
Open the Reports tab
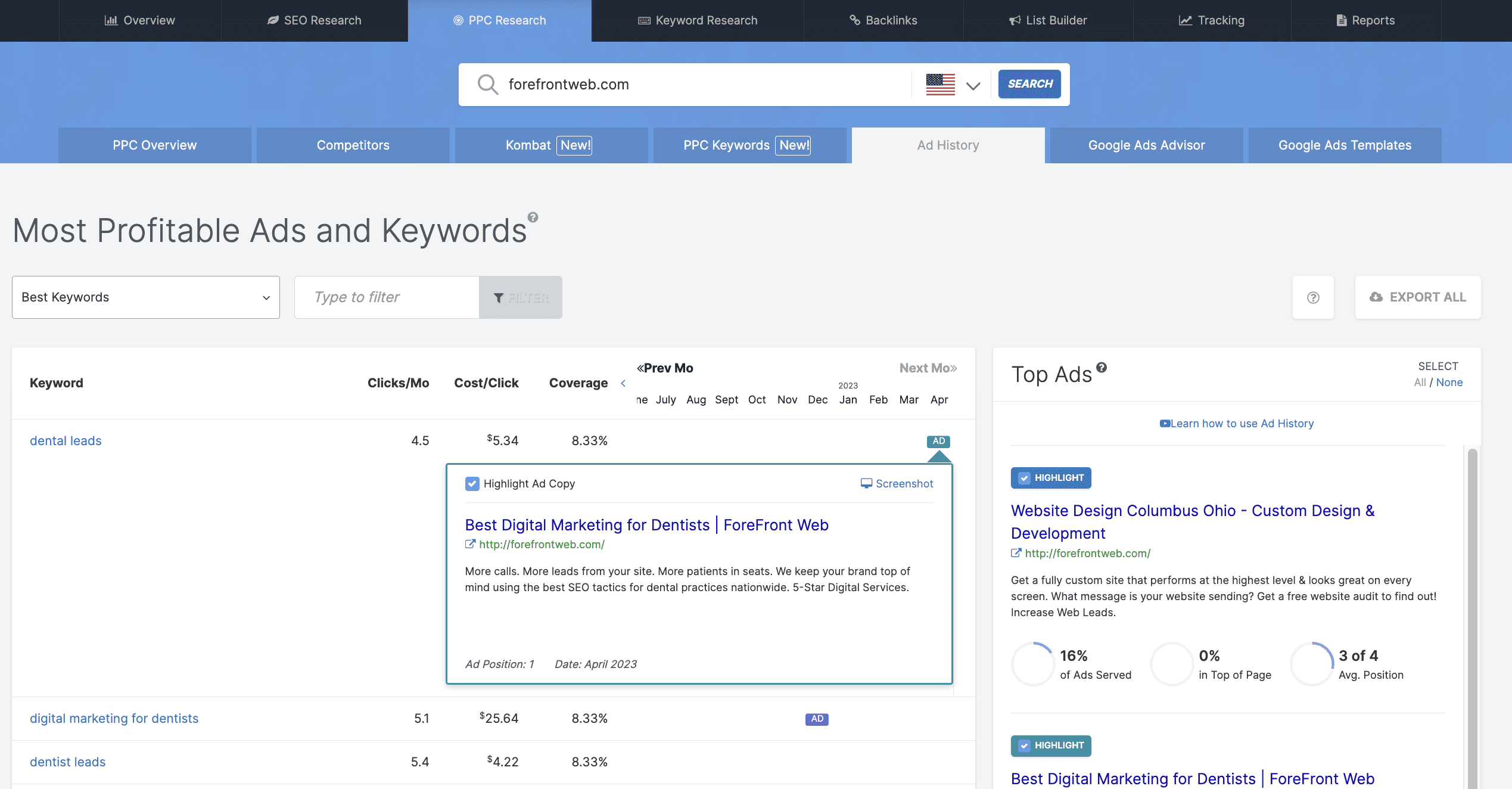point(1365,20)
